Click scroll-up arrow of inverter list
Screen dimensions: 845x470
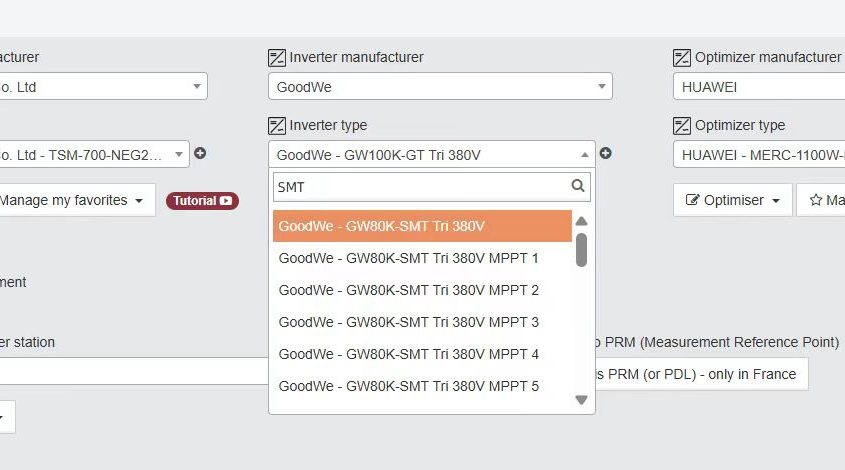click(x=581, y=221)
